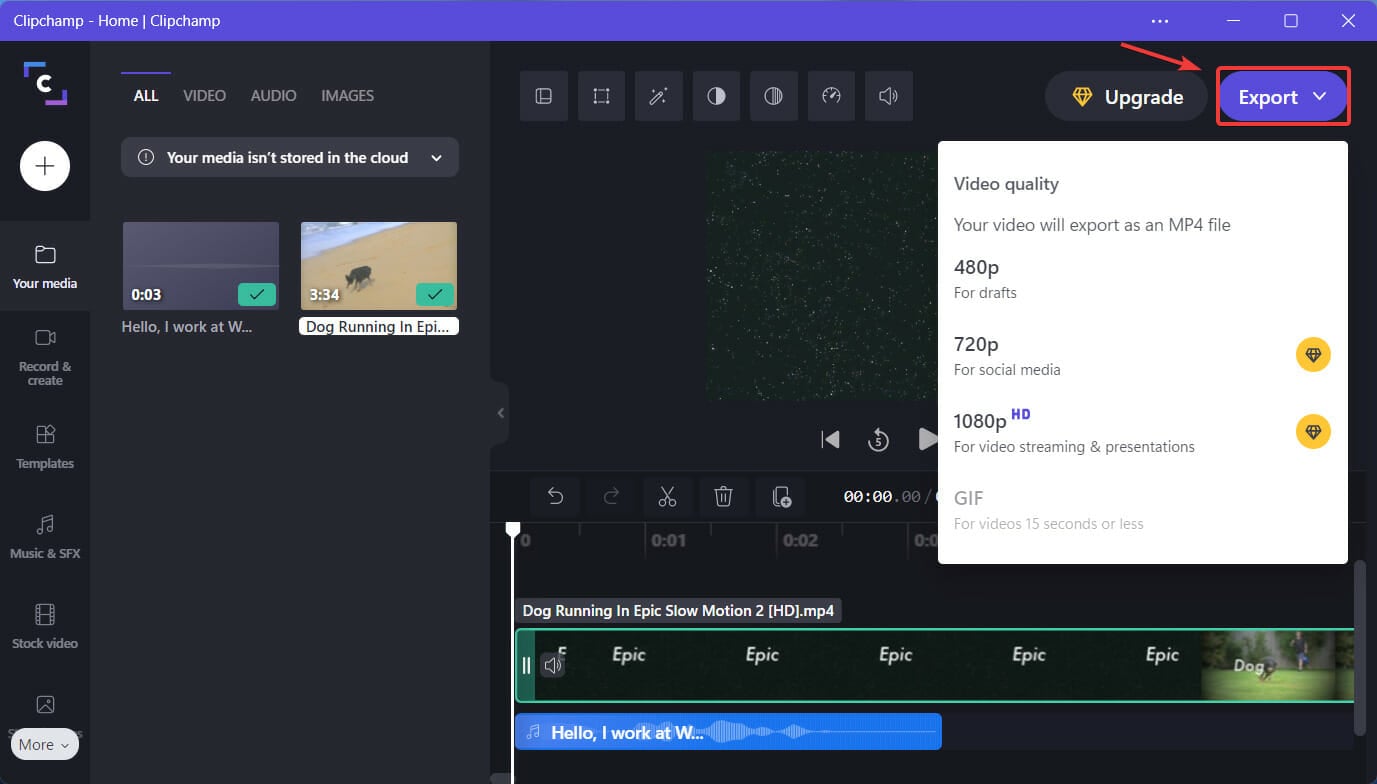Undo the last edit
The width and height of the screenshot is (1377, 784).
click(x=556, y=497)
